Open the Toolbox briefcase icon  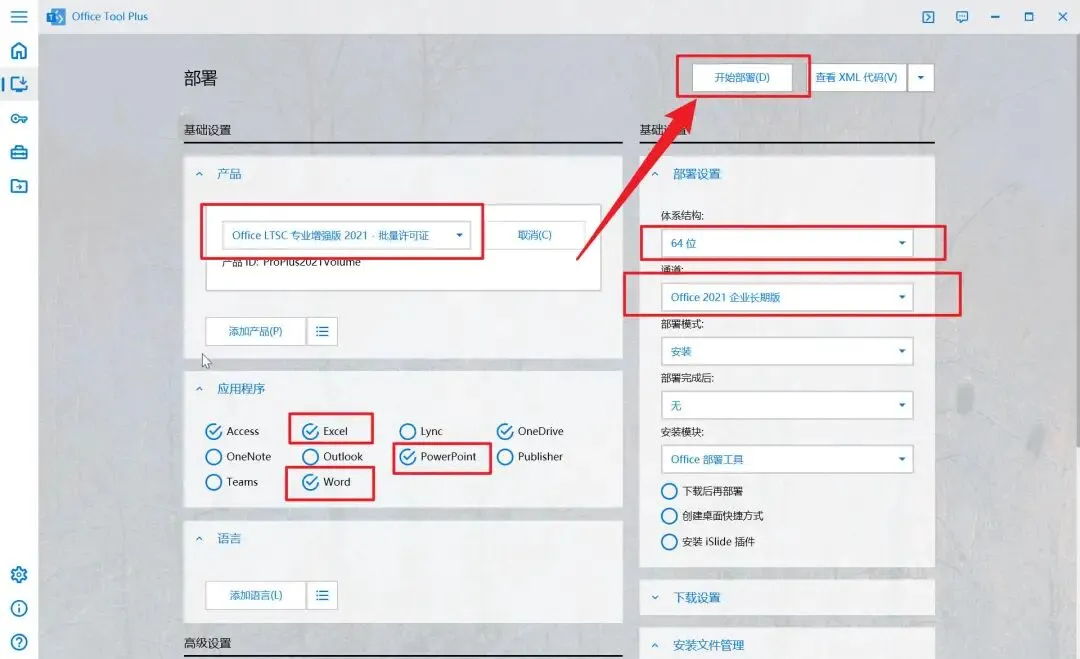[x=19, y=152]
